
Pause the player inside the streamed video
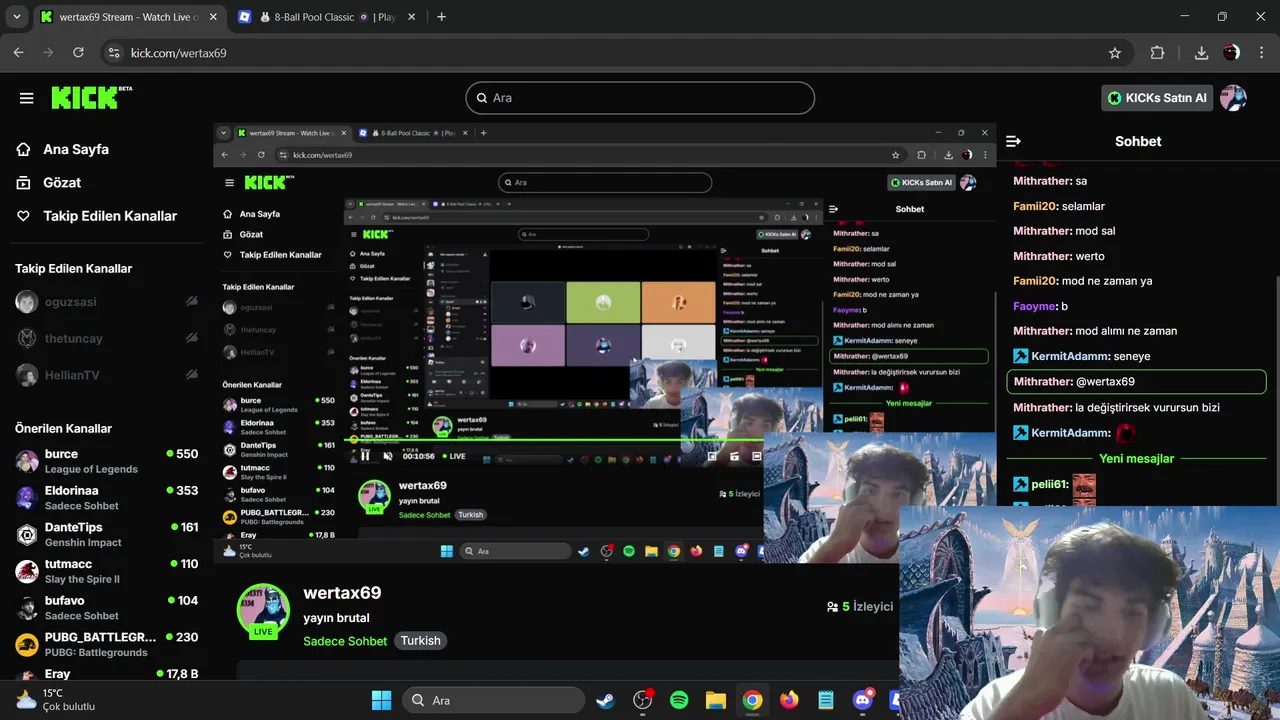pos(365,456)
